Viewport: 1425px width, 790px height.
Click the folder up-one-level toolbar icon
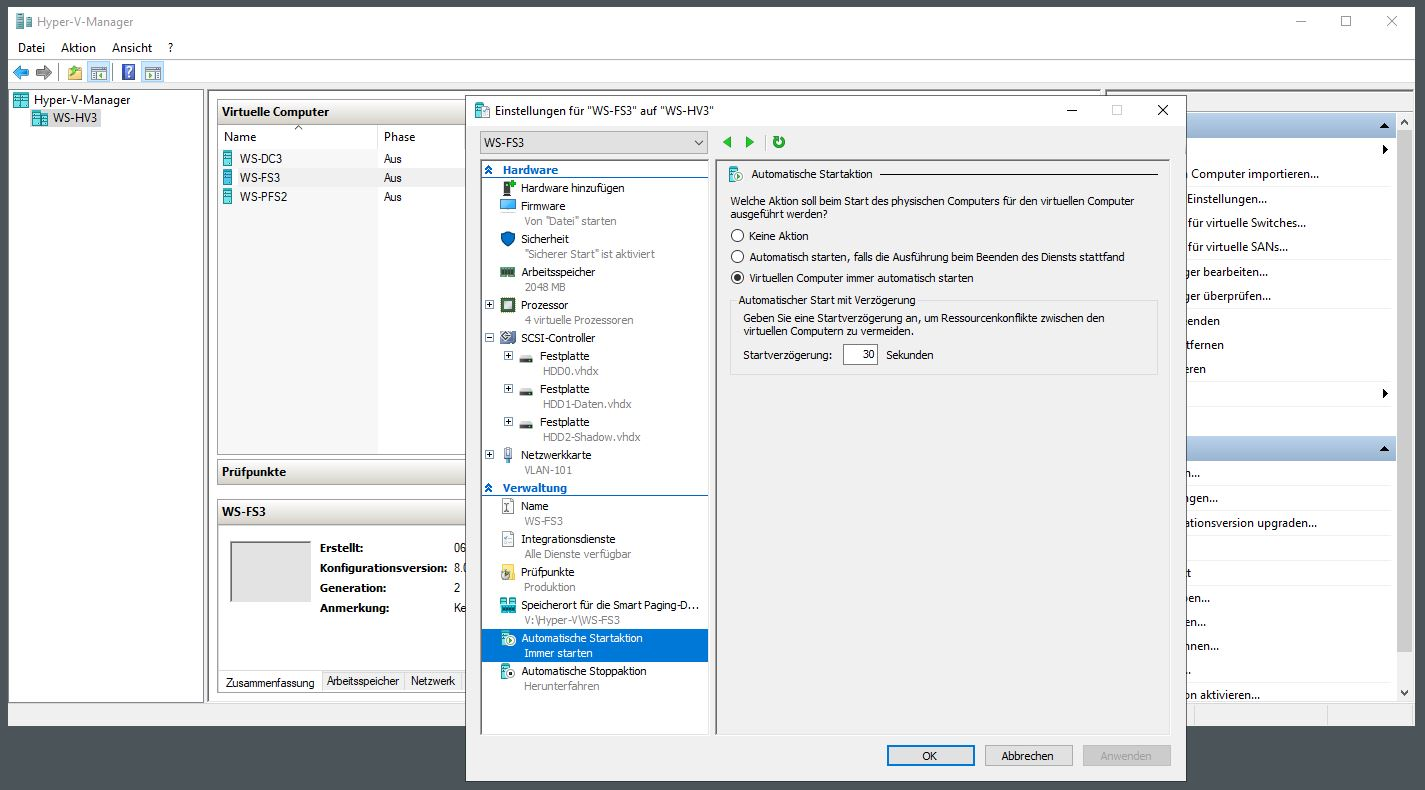click(x=75, y=72)
